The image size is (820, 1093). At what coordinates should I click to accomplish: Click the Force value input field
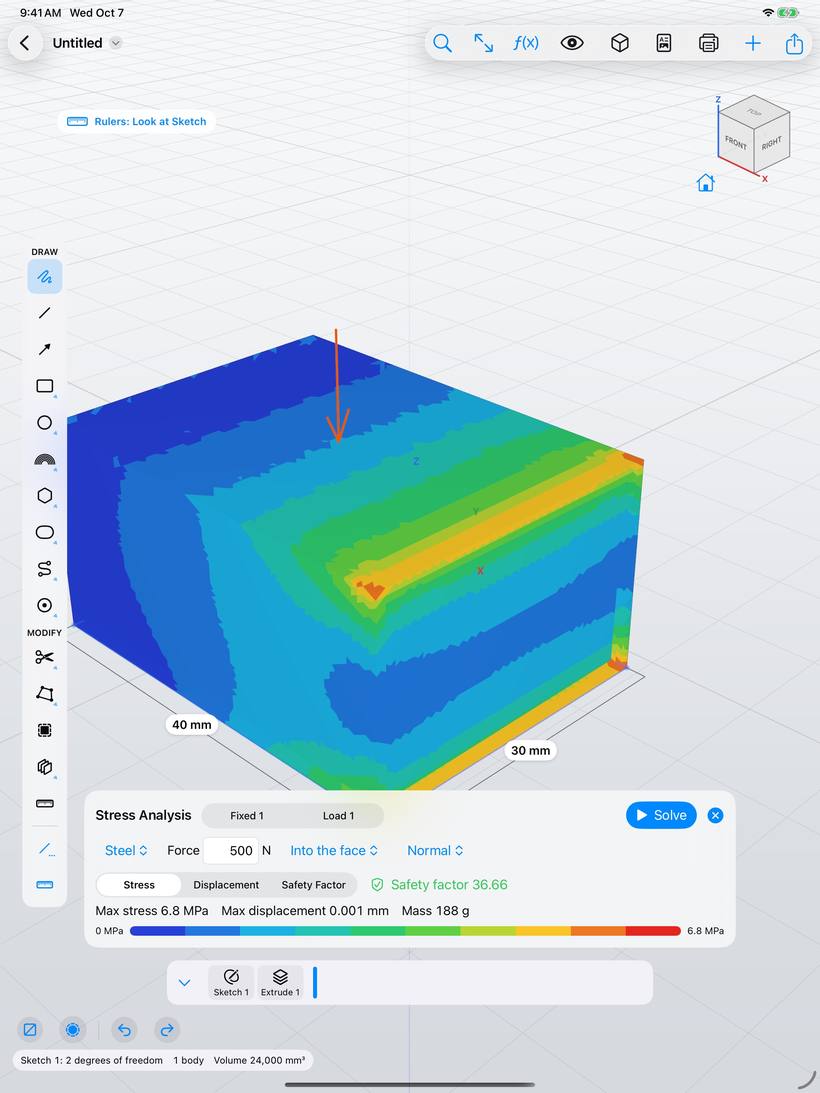click(231, 850)
